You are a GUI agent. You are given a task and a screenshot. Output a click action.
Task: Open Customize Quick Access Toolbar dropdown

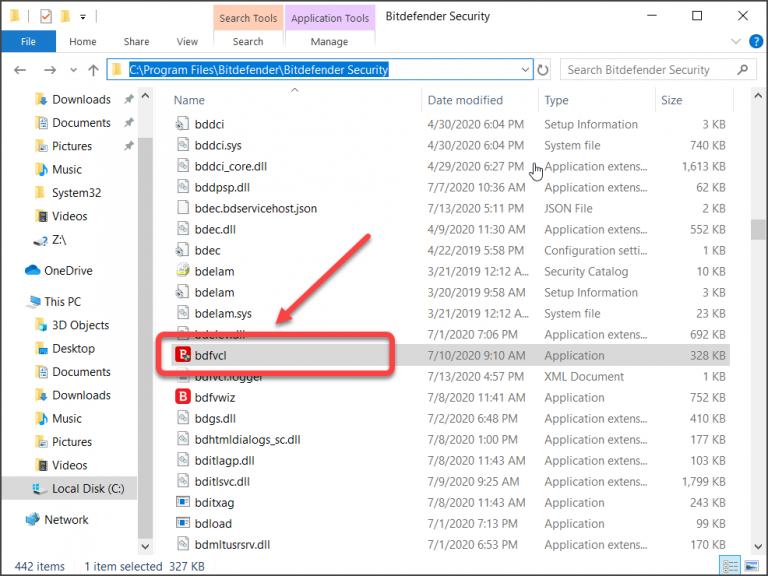(x=83, y=17)
